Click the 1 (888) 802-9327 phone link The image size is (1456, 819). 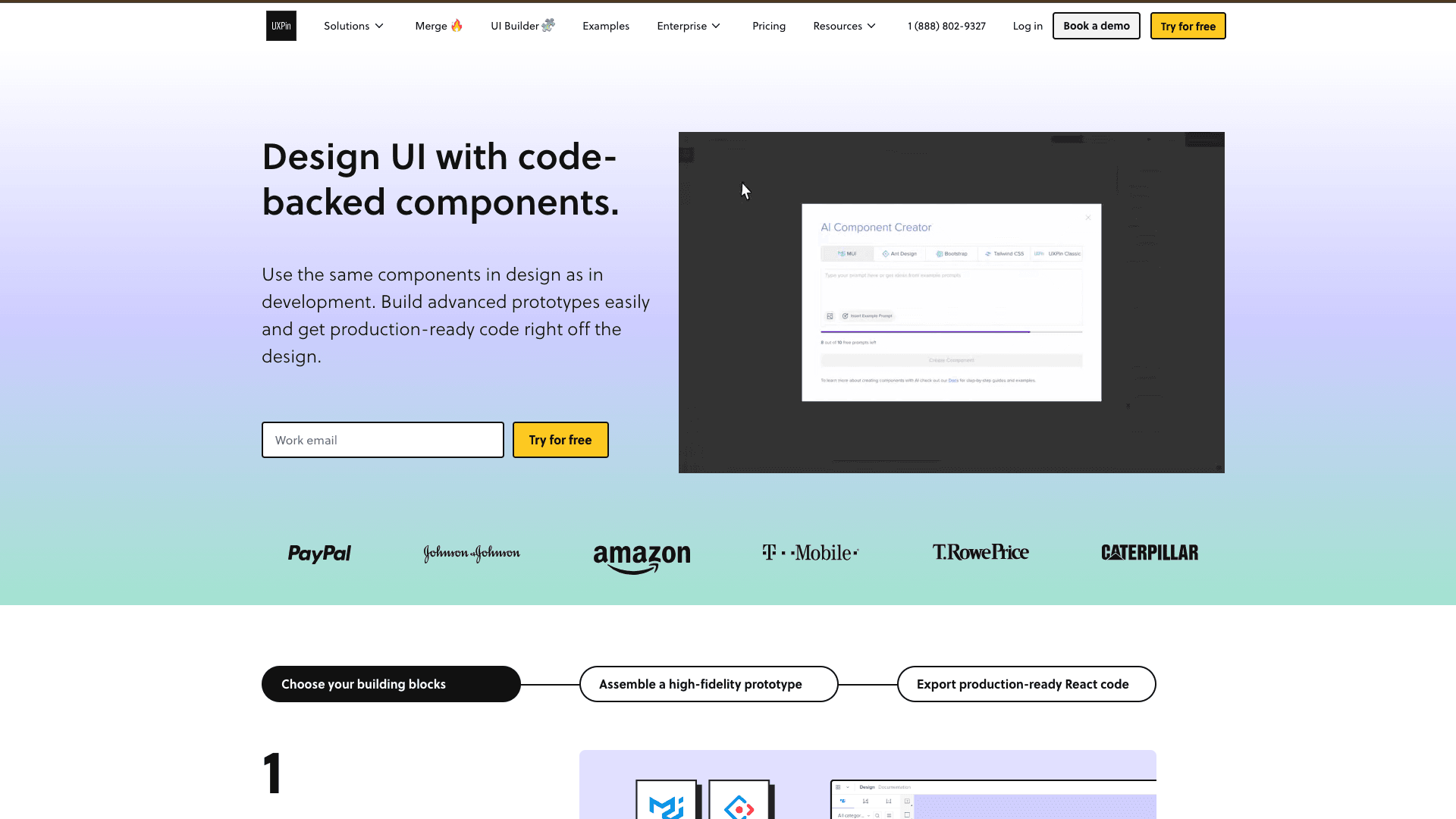pyautogui.click(x=946, y=26)
